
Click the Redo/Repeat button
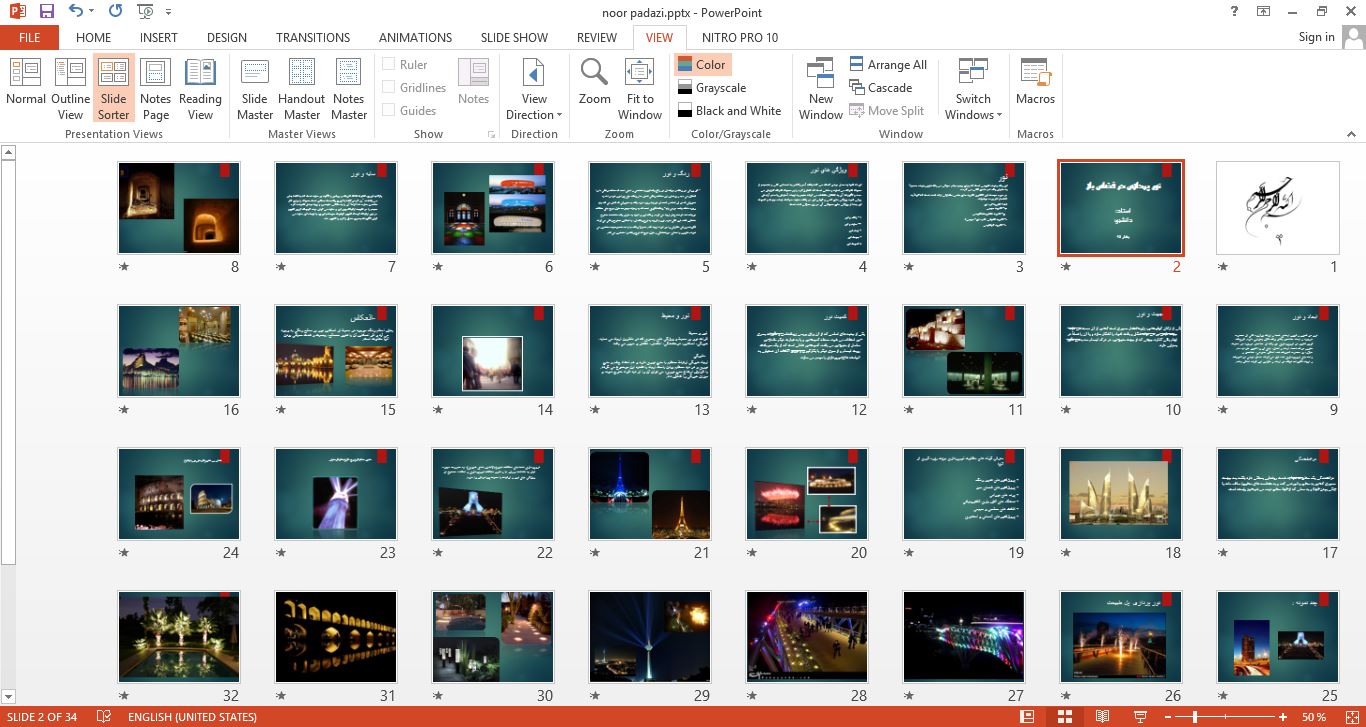coord(115,12)
